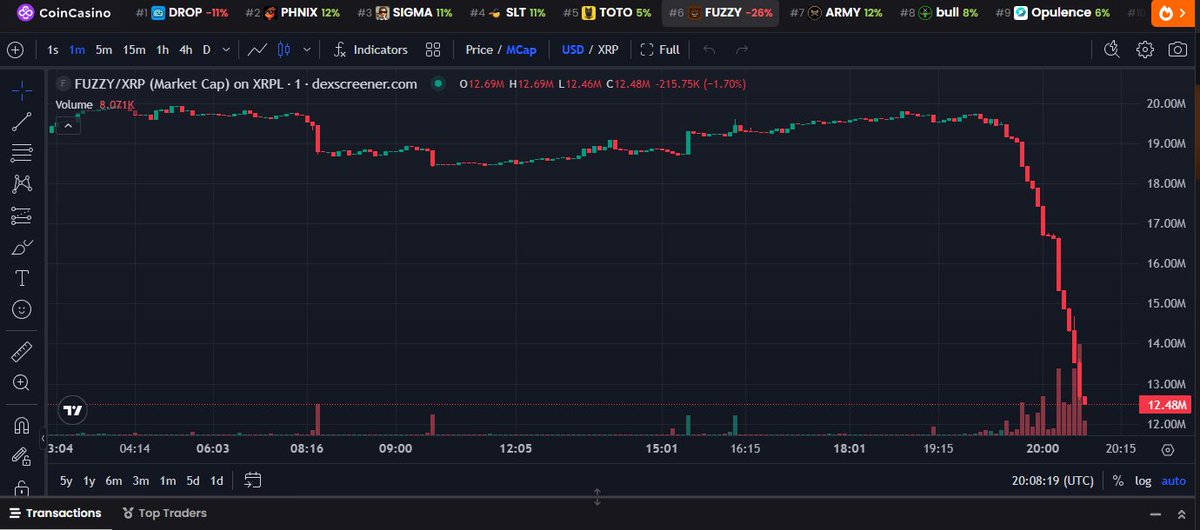Image resolution: width=1200 pixels, height=530 pixels.
Task: Open the timezone menu showing UTC
Action: pos(1053,481)
